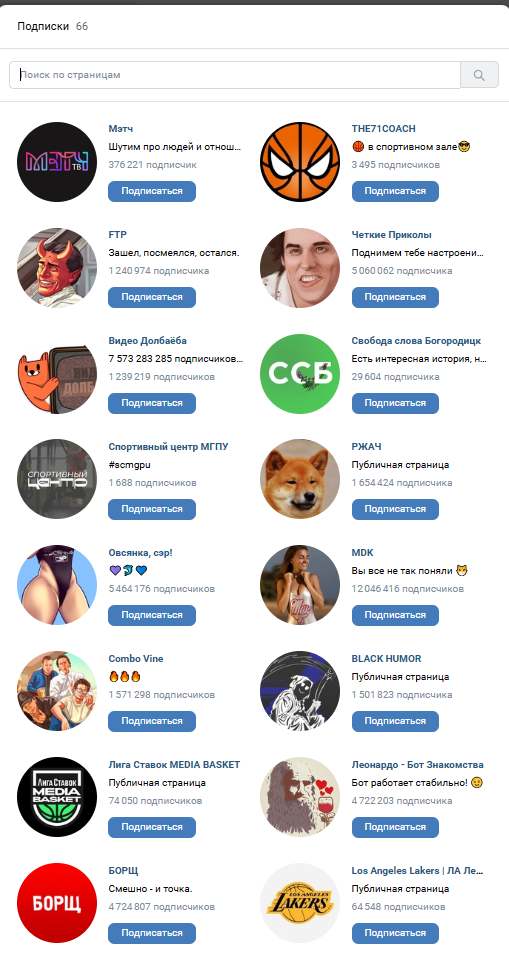Open the Lakers logo avatar
509x958 pixels.
[x=300, y=904]
